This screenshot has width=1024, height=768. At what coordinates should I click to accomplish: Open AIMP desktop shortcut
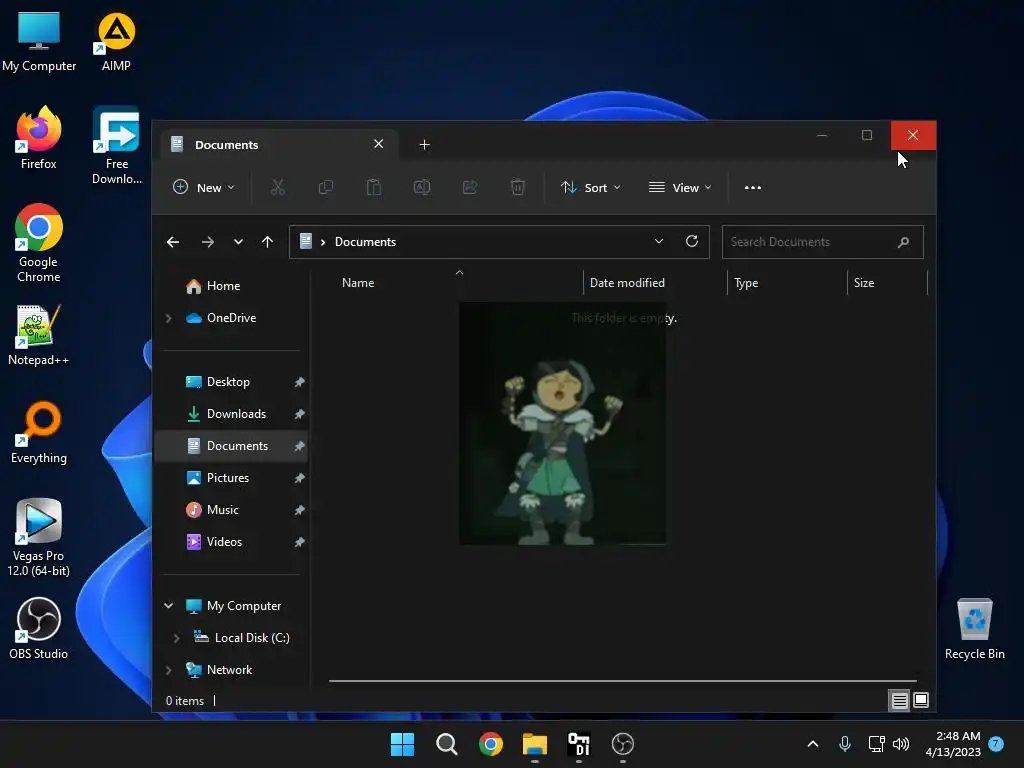116,42
